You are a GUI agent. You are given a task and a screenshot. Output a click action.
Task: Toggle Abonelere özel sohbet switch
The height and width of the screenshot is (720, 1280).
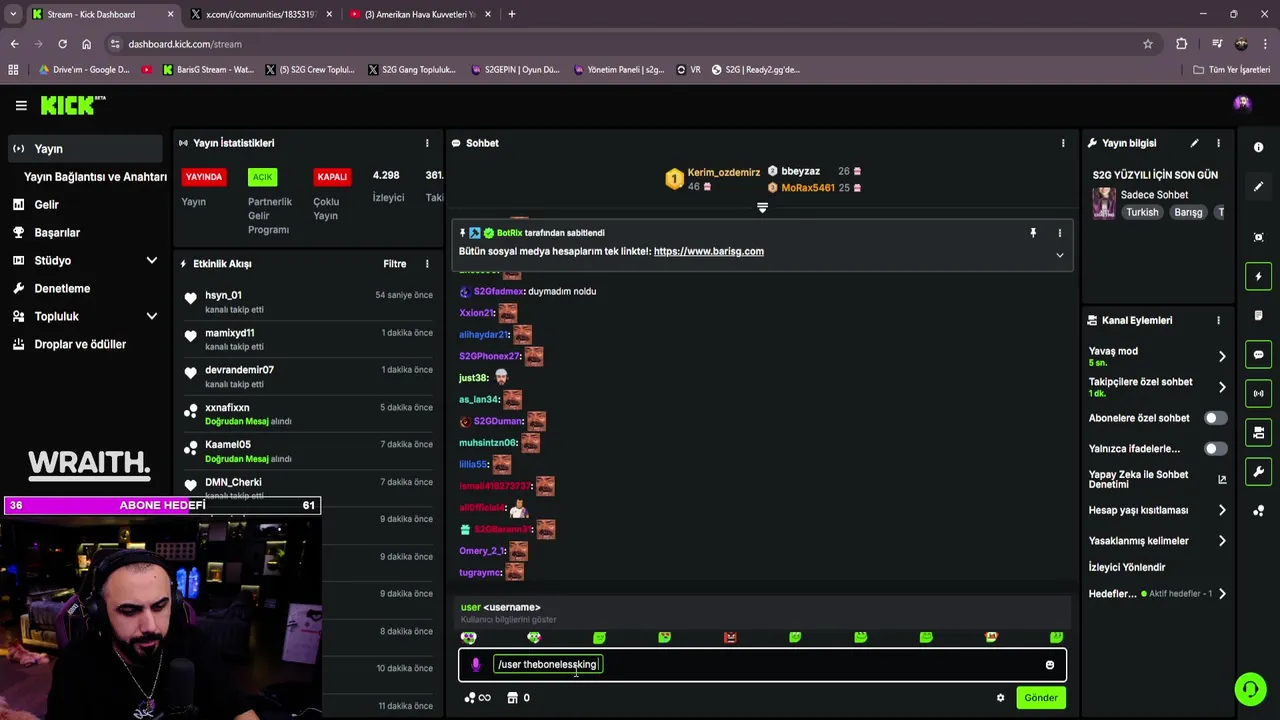coord(1215,418)
